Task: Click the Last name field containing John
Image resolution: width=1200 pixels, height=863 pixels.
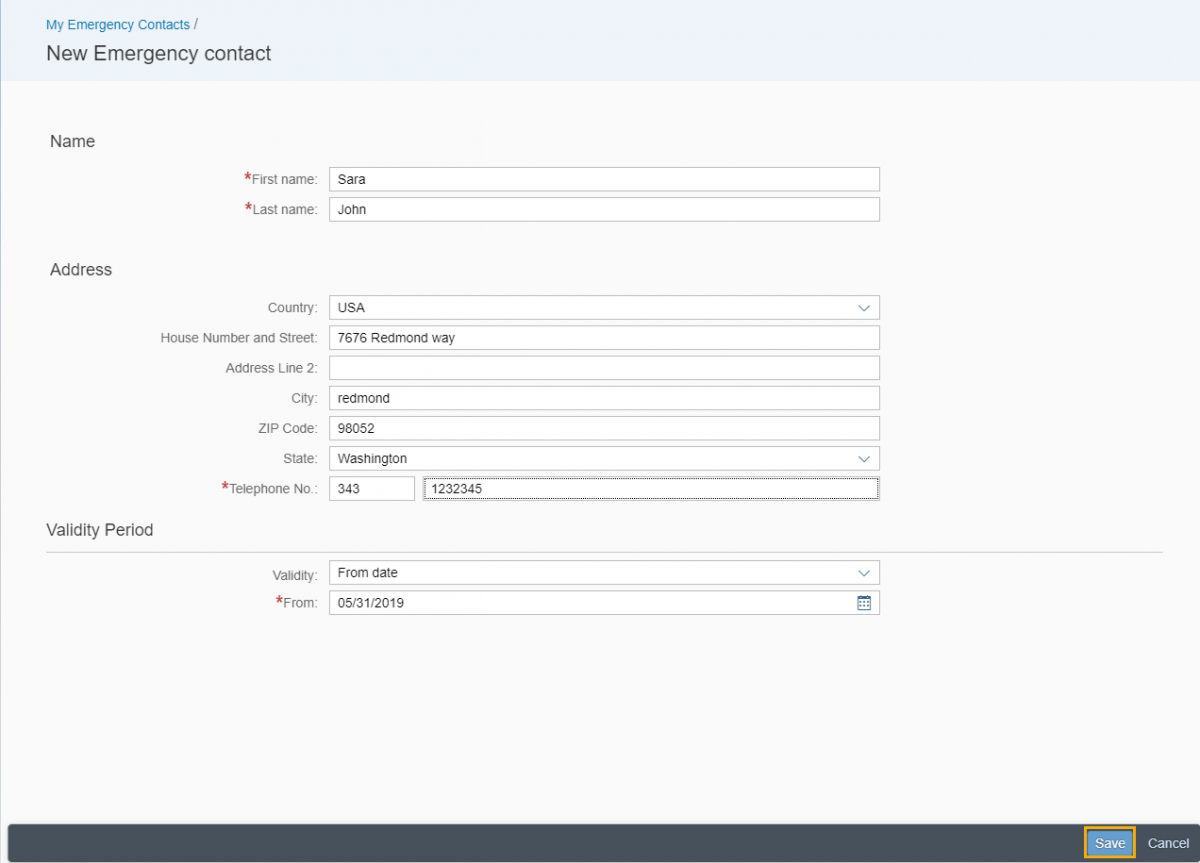Action: coord(604,210)
